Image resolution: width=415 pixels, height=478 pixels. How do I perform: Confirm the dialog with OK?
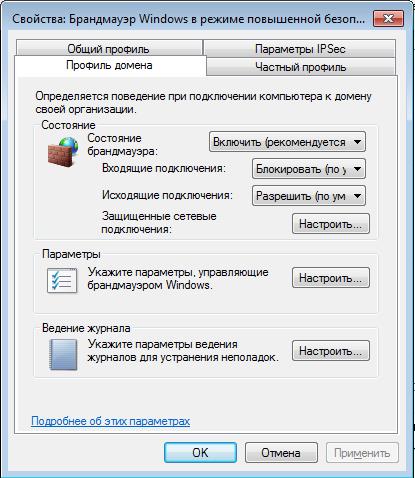click(200, 453)
